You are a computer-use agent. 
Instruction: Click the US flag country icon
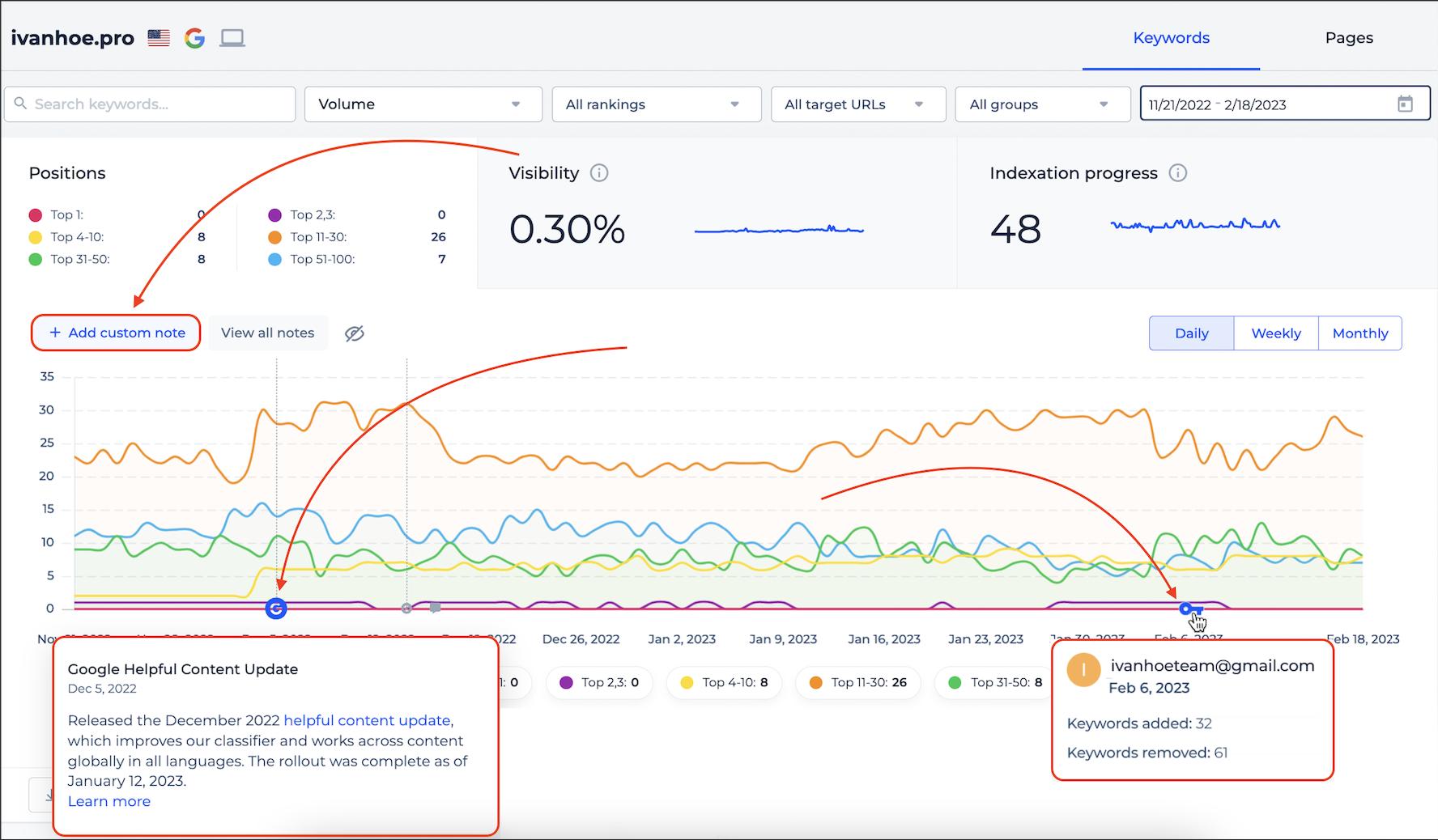[159, 38]
